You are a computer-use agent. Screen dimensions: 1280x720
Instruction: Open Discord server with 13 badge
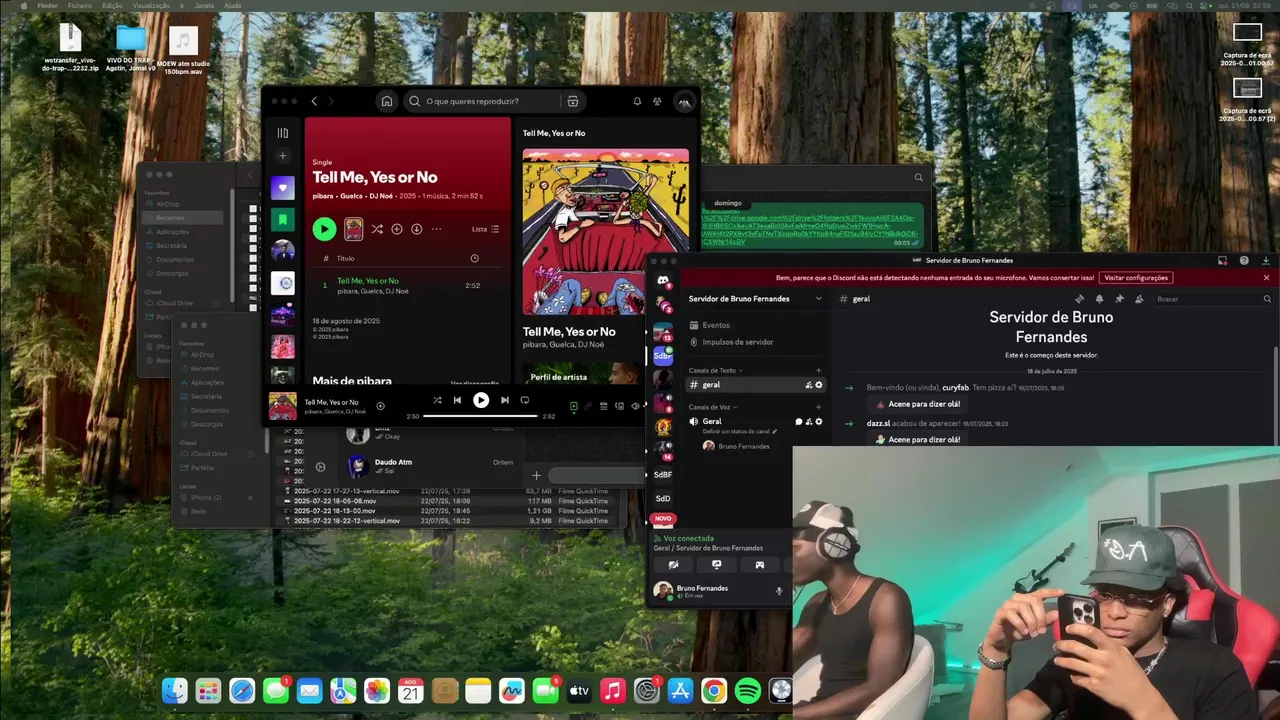tap(663, 332)
